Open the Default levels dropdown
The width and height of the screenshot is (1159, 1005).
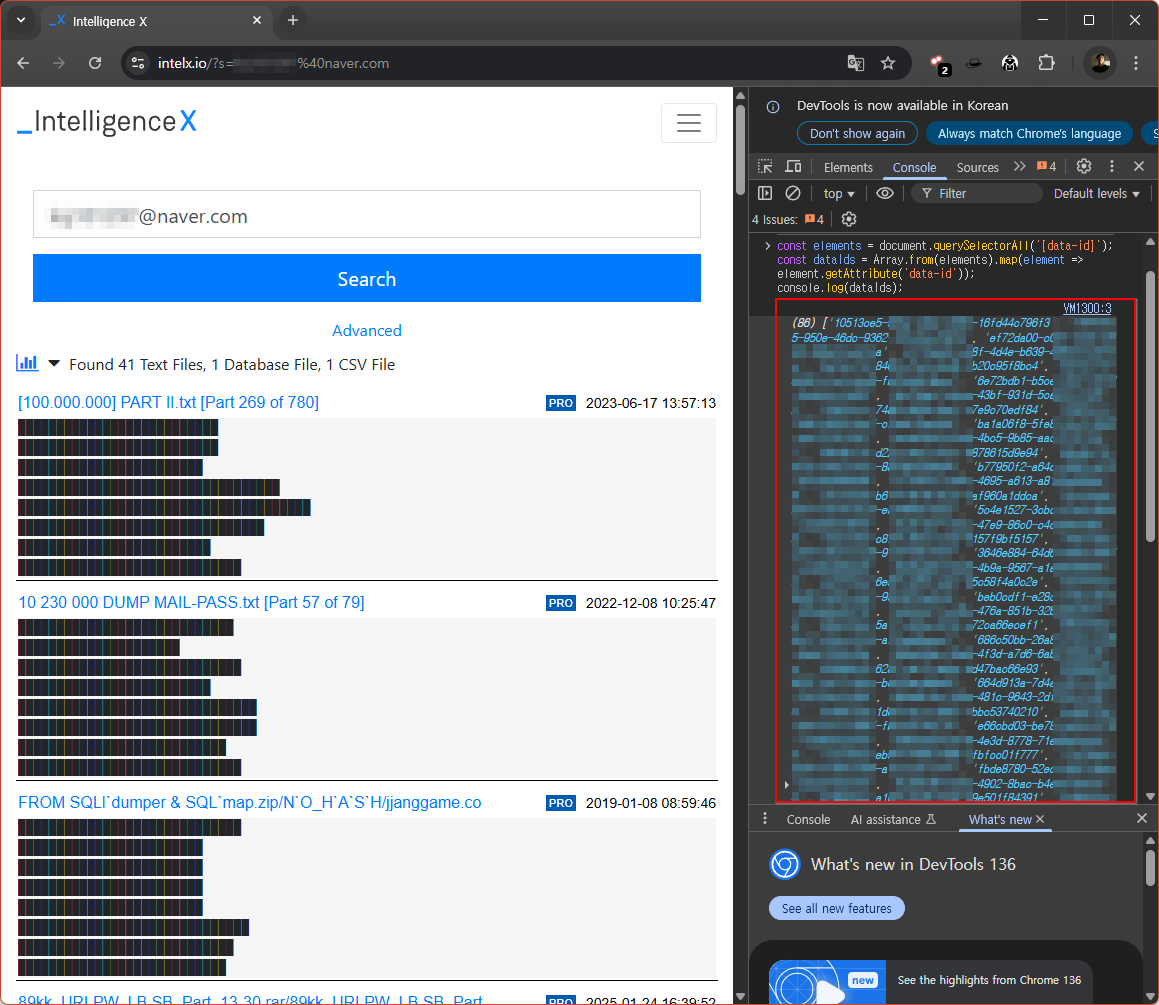1096,194
